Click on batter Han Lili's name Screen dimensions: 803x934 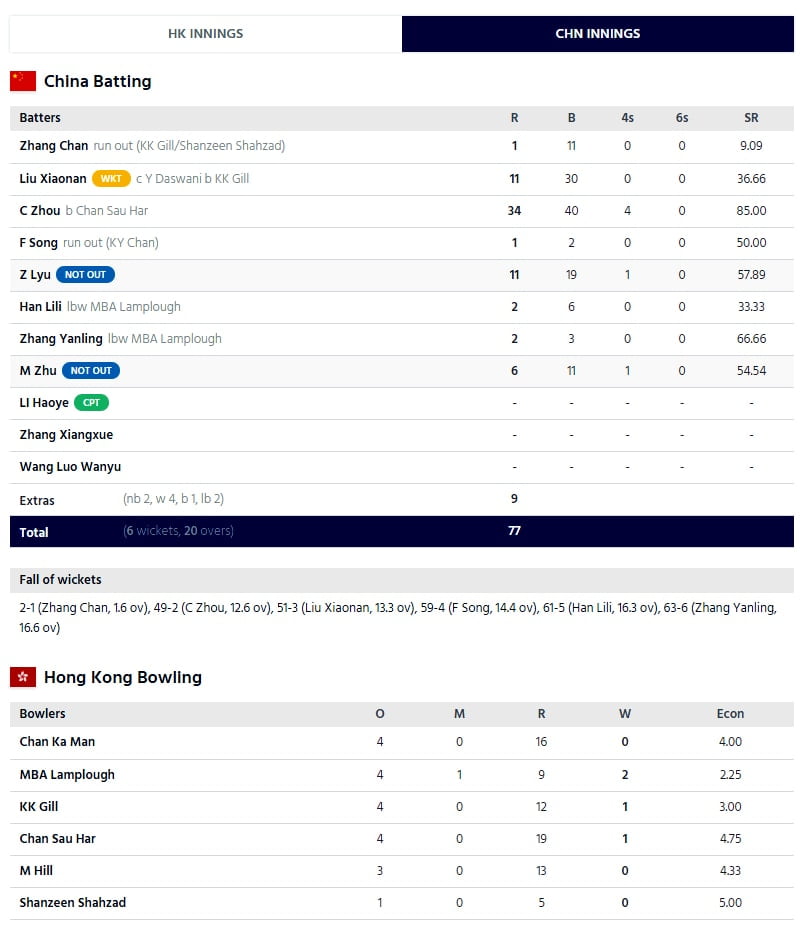coord(40,307)
